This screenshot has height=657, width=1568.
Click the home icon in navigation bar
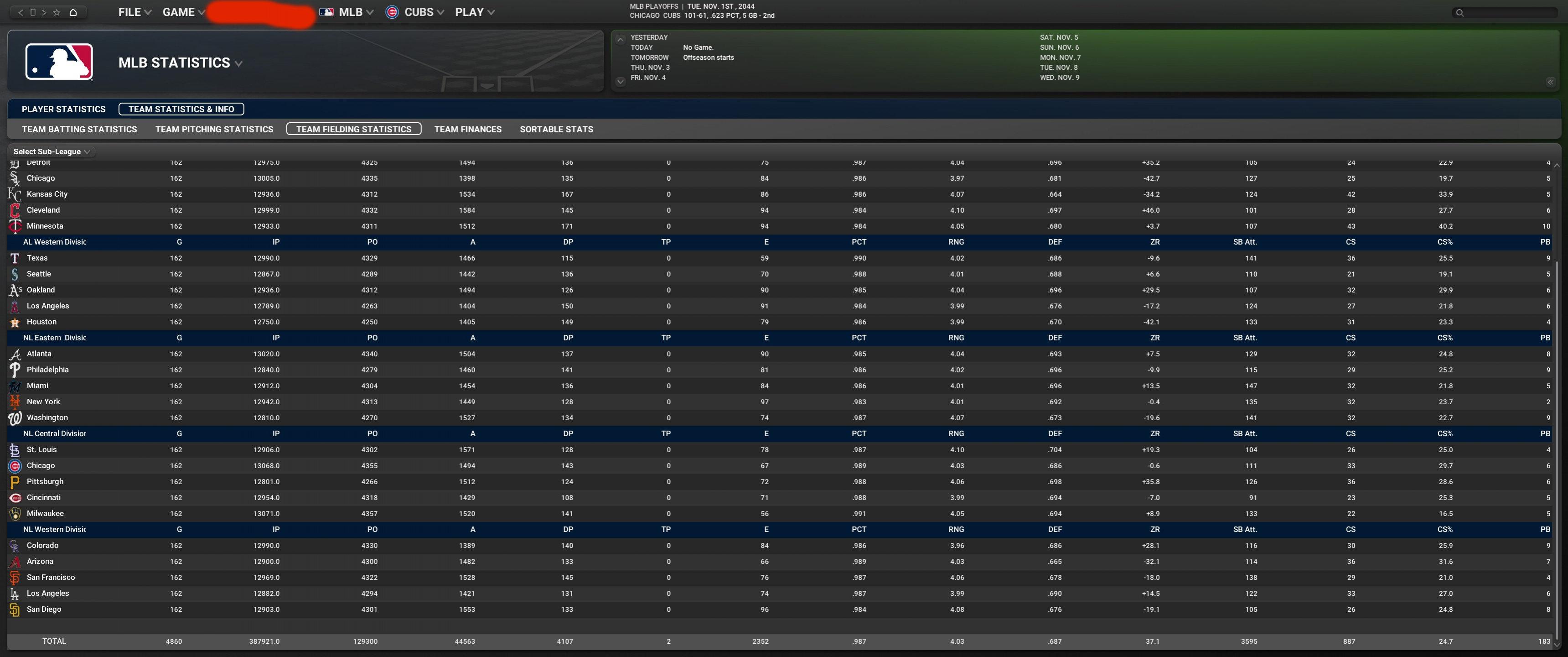coord(73,12)
